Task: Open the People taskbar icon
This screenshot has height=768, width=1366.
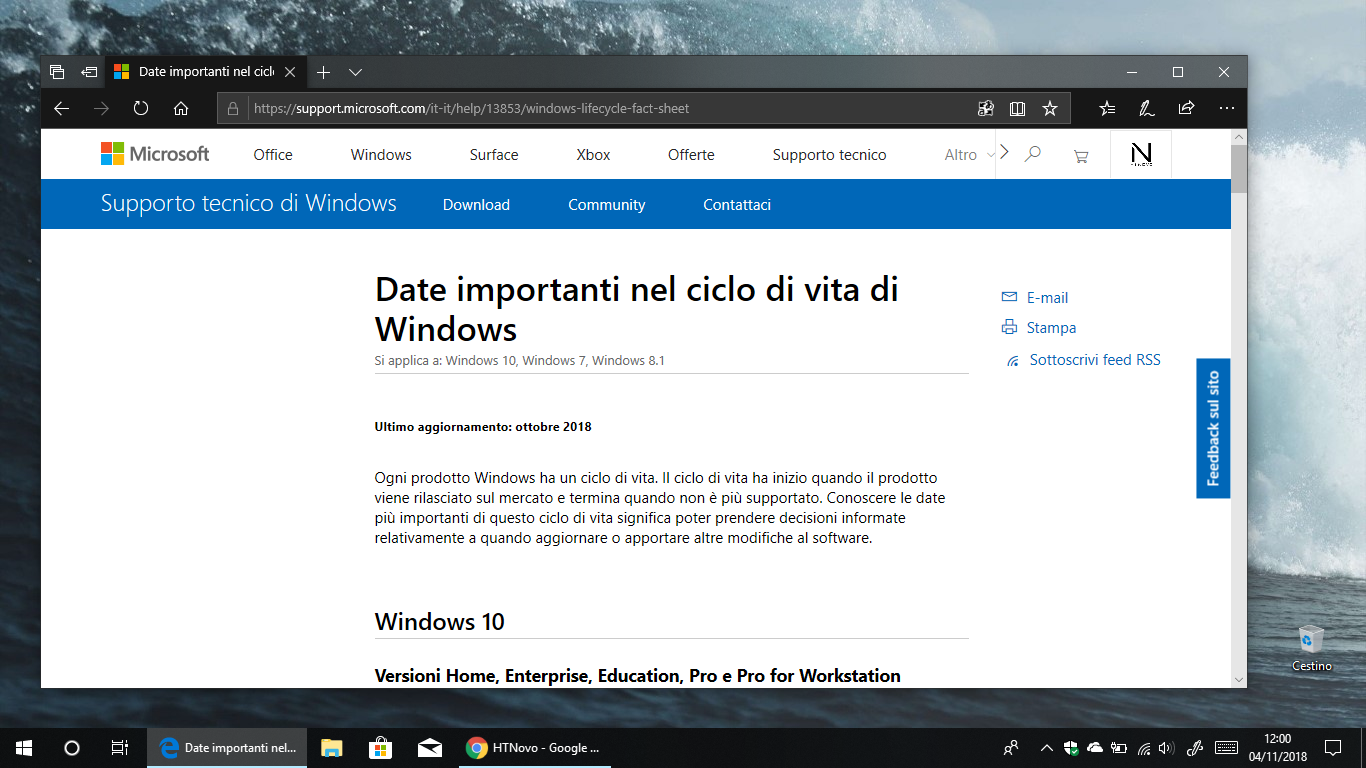Action: pos(1011,747)
